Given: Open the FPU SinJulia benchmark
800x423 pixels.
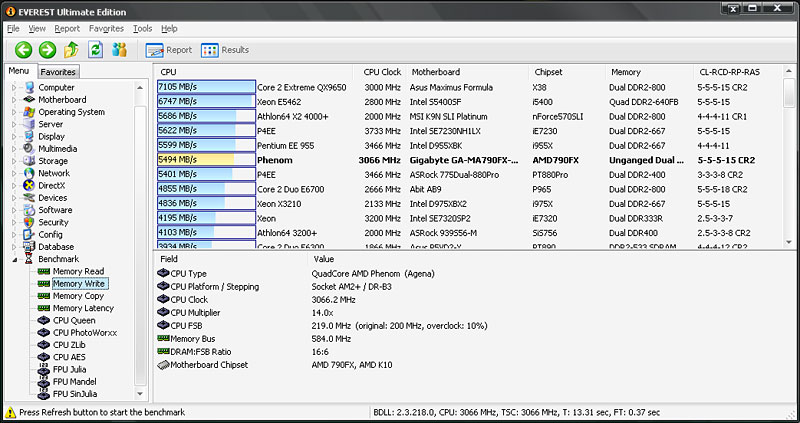Looking at the screenshot, I should pyautogui.click(x=75, y=393).
